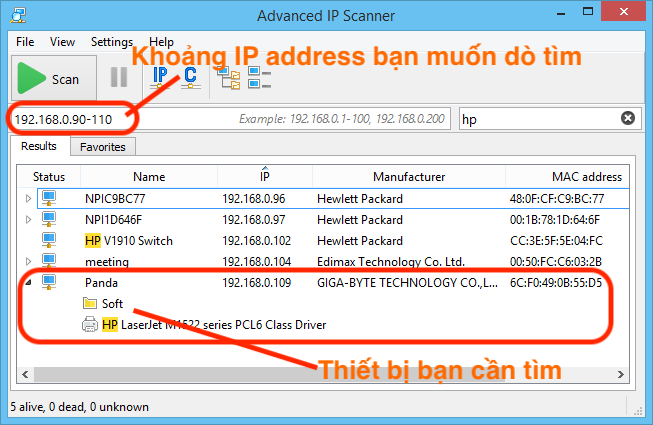Click MAC address CC:3E:5F:5E:04:FC
Image resolution: width=653 pixels, height=425 pixels.
point(556,241)
